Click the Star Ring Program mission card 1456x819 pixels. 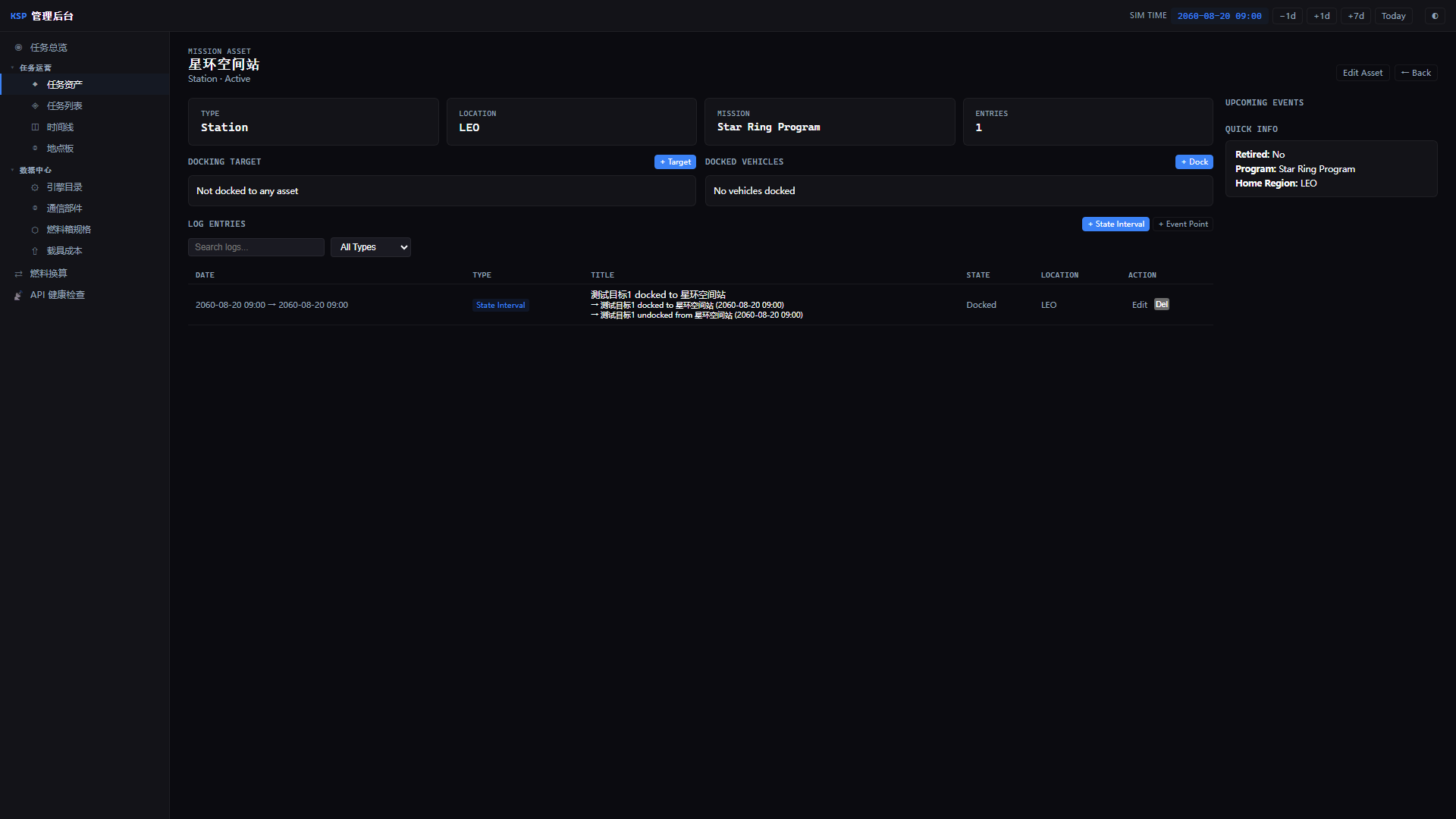point(830,121)
